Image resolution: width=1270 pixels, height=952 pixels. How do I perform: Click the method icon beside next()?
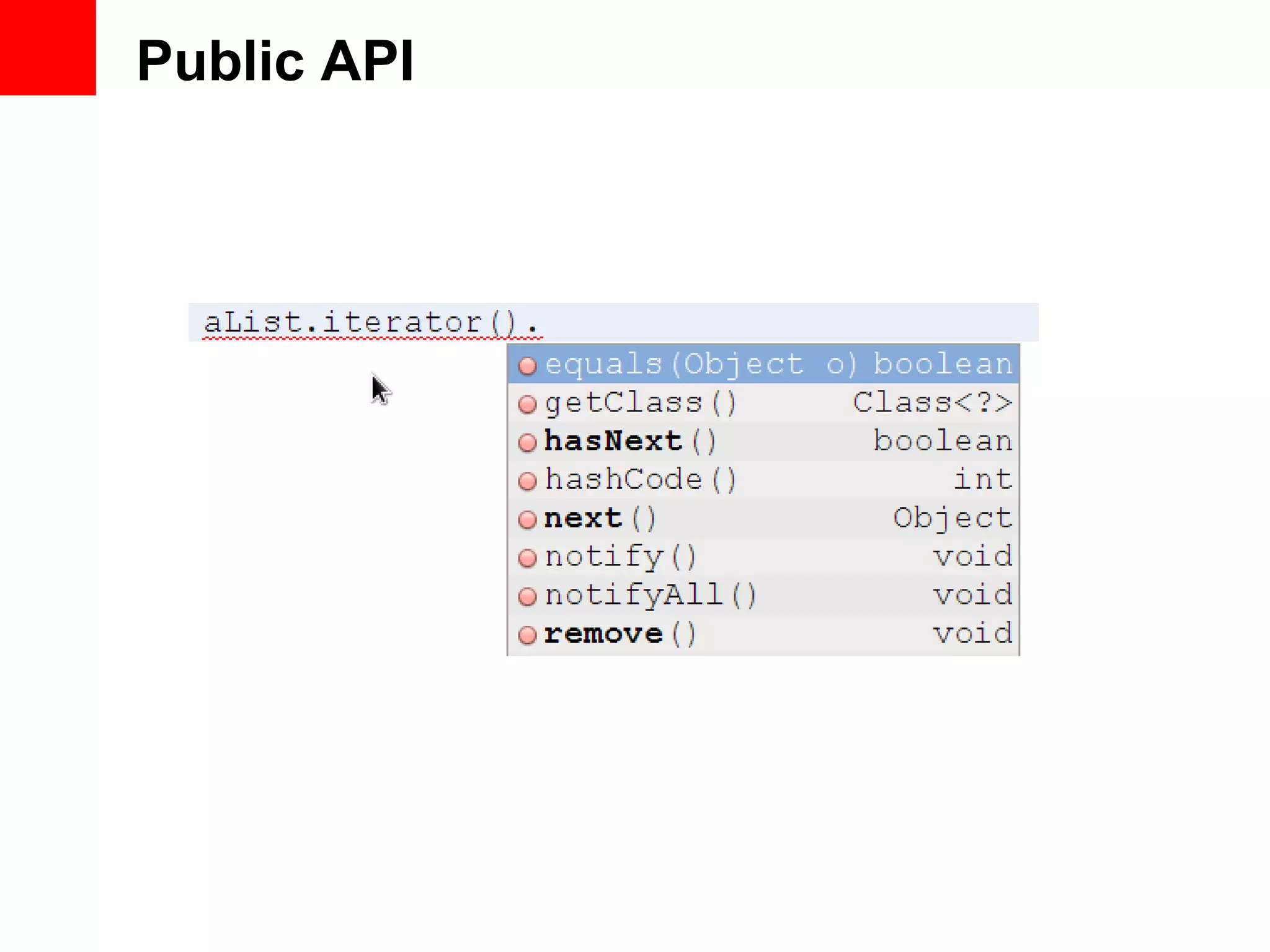[x=527, y=519]
